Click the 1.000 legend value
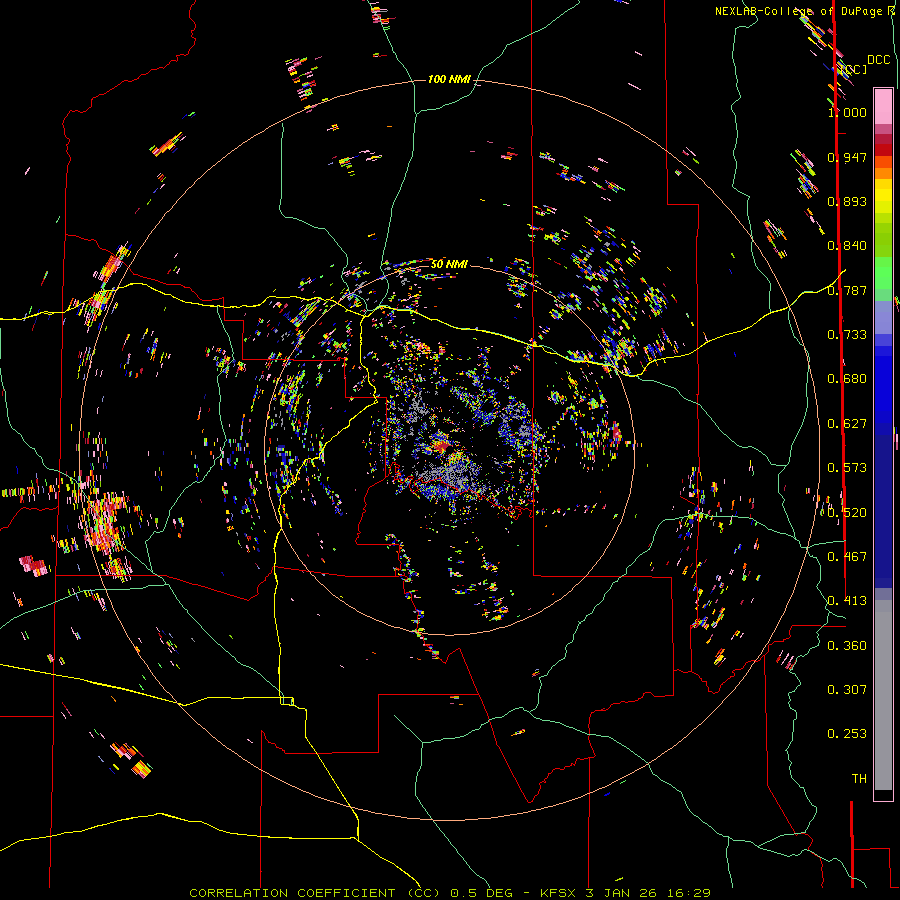Image resolution: width=900 pixels, height=900 pixels. [x=847, y=112]
